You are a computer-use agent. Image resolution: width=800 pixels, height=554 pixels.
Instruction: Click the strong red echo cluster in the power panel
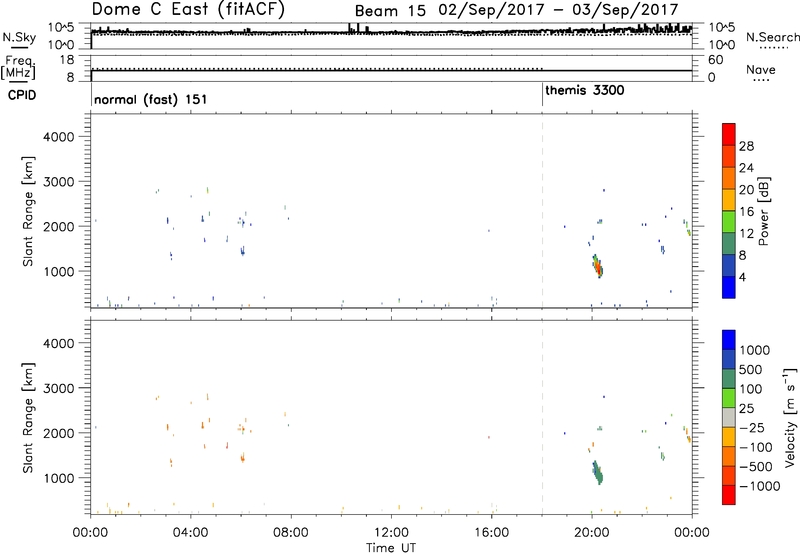pos(598,266)
